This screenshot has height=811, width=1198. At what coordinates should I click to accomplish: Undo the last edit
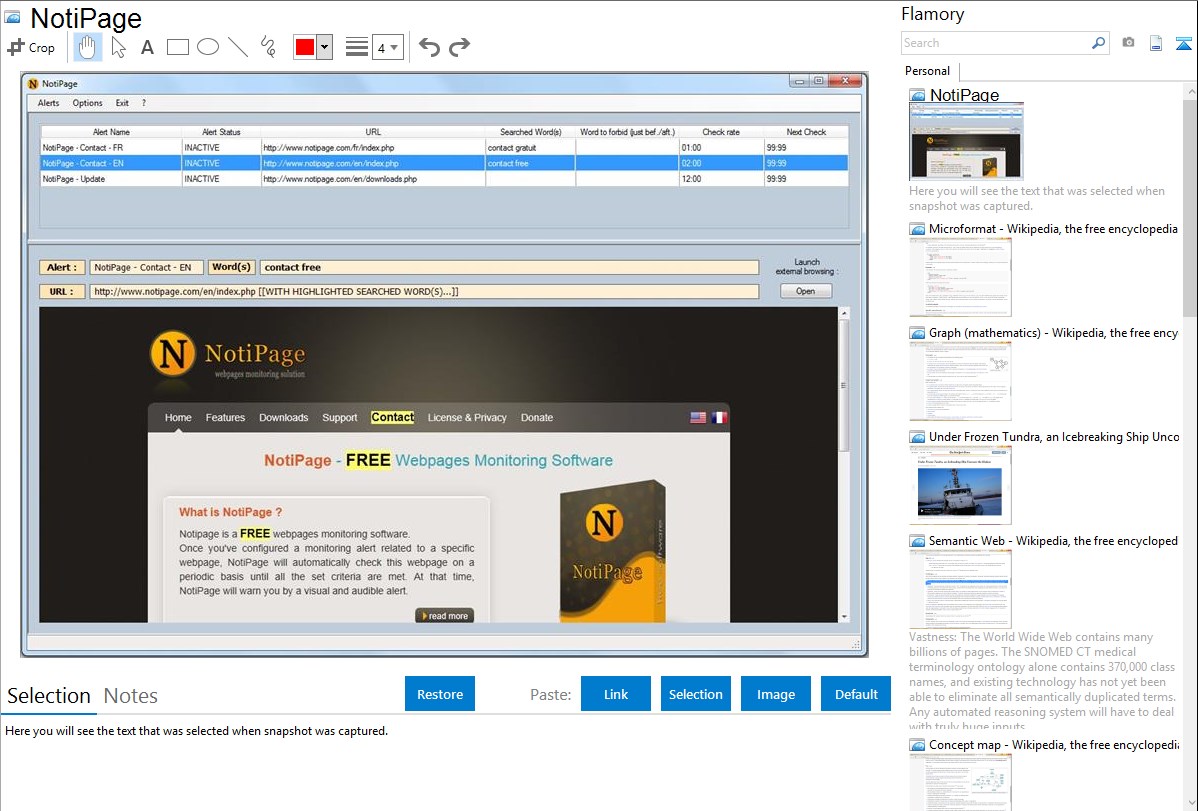tap(429, 47)
